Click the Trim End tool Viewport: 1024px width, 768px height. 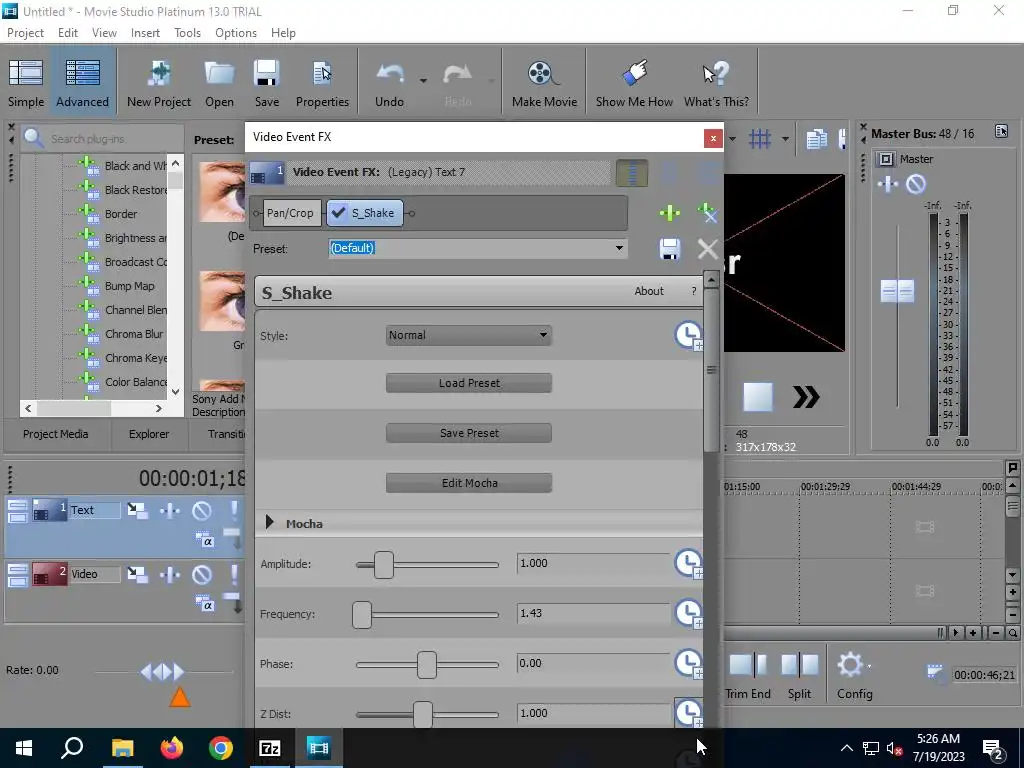pos(748,675)
